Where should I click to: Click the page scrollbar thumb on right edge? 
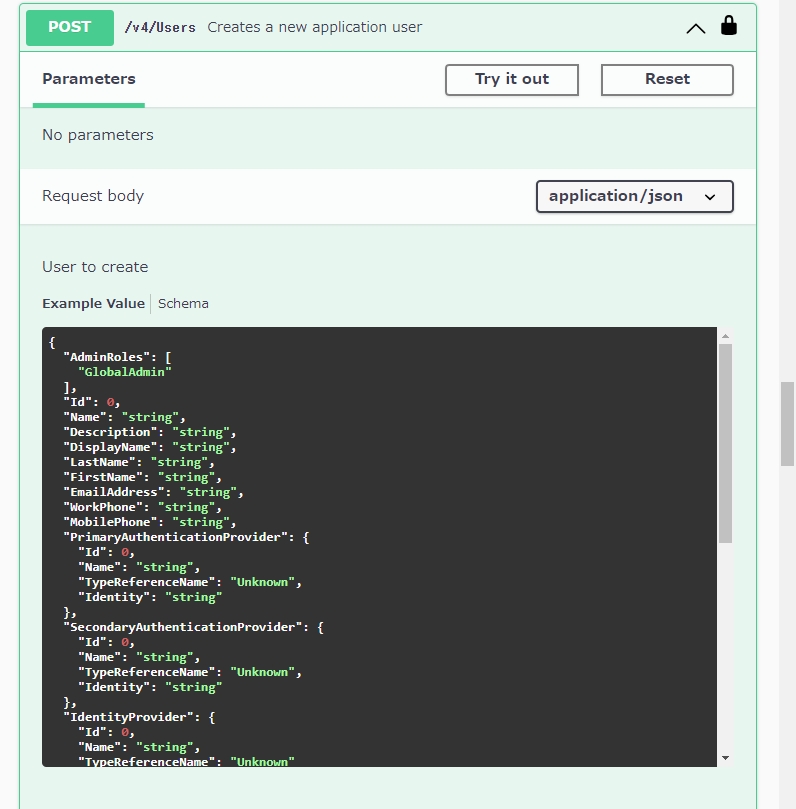tap(787, 424)
